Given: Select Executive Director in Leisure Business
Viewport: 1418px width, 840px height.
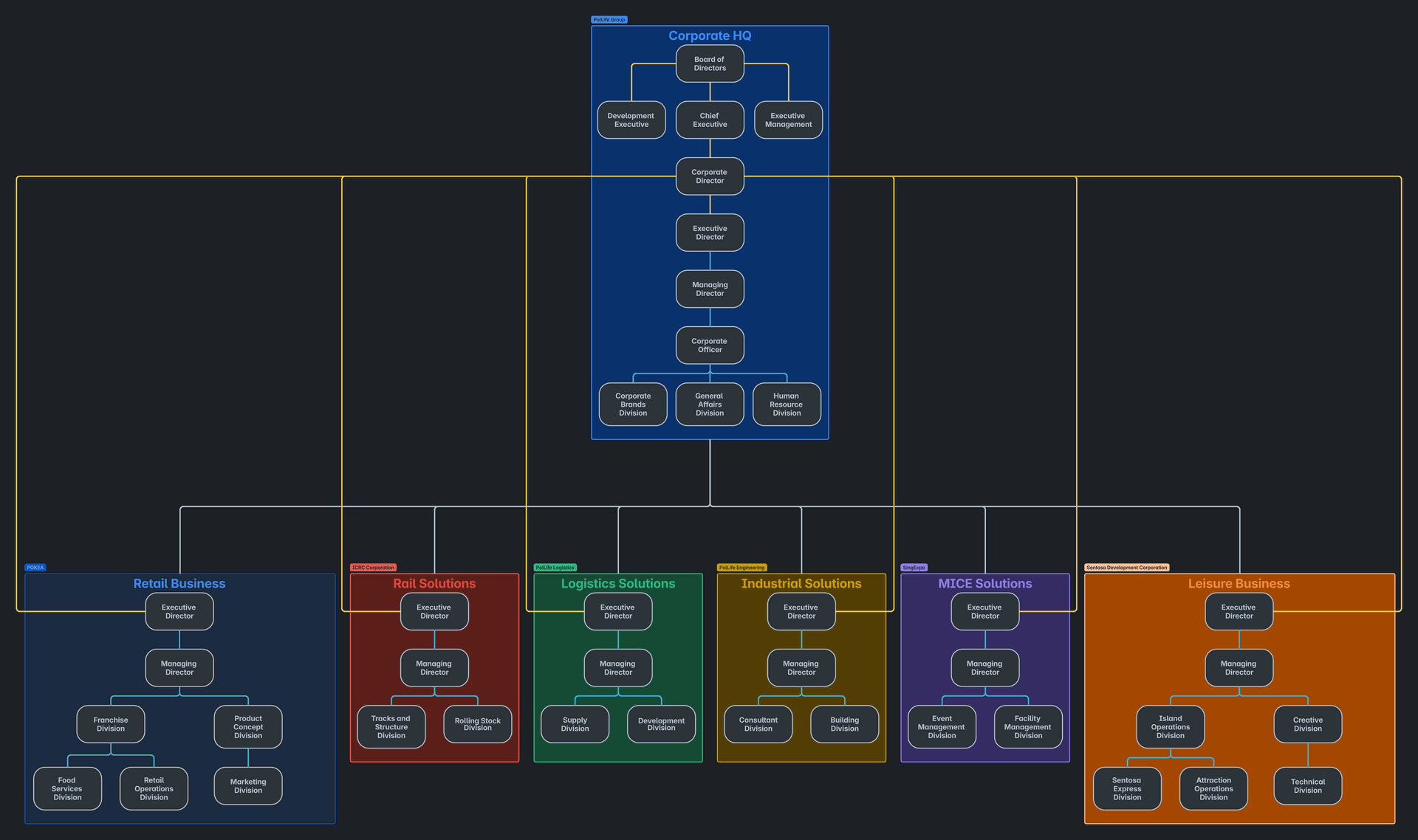Looking at the screenshot, I should click(x=1239, y=611).
